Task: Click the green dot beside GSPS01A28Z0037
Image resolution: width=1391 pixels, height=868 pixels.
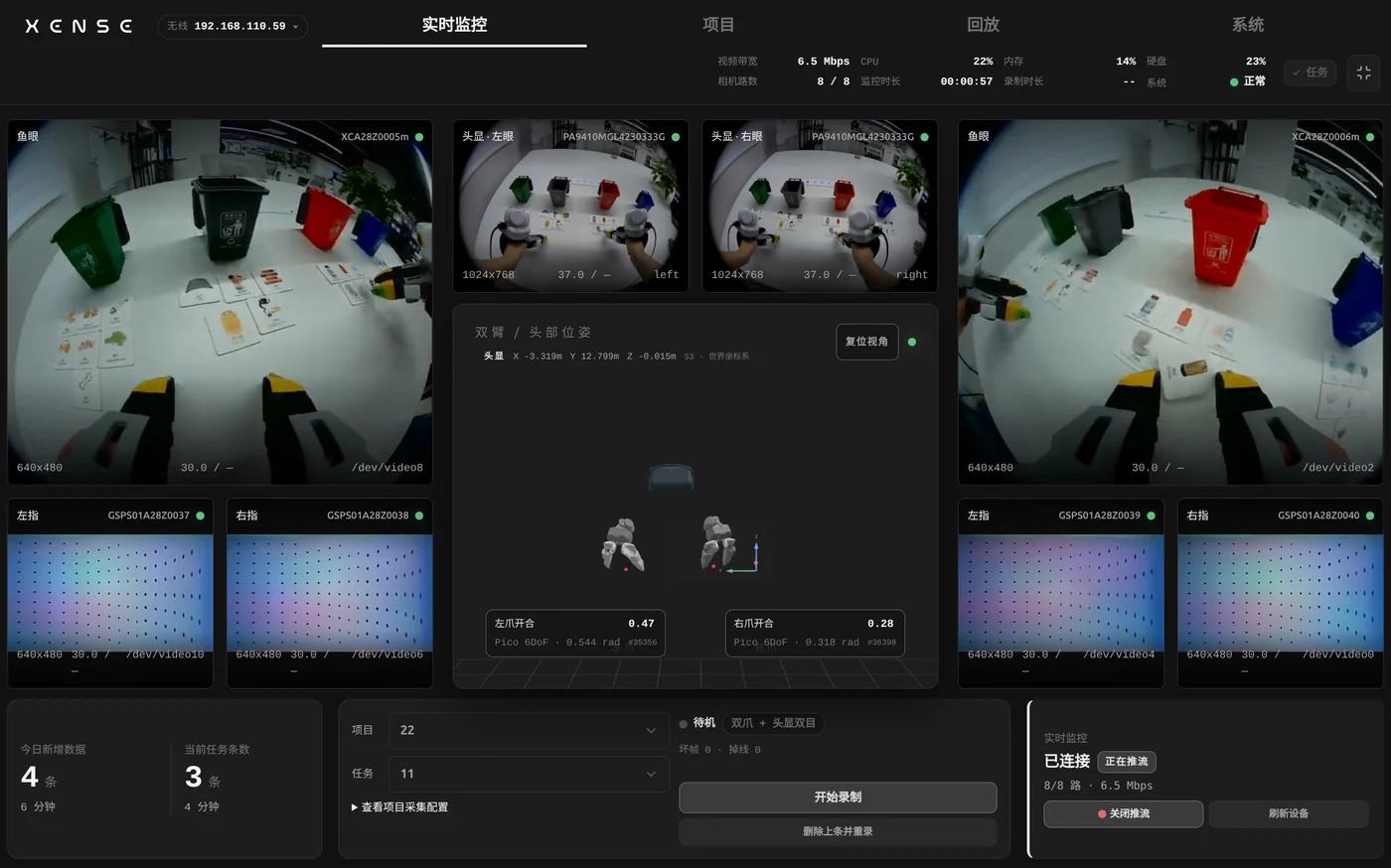Action: coord(200,515)
